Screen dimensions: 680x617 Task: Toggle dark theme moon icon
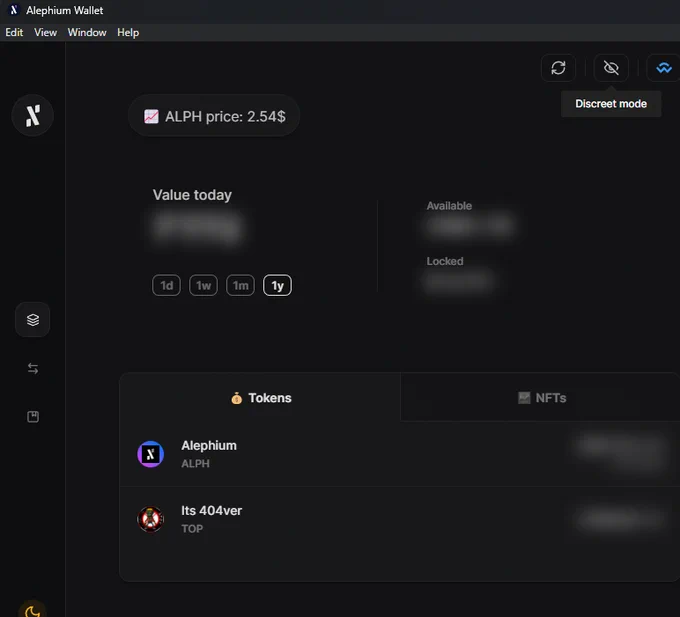(33, 610)
